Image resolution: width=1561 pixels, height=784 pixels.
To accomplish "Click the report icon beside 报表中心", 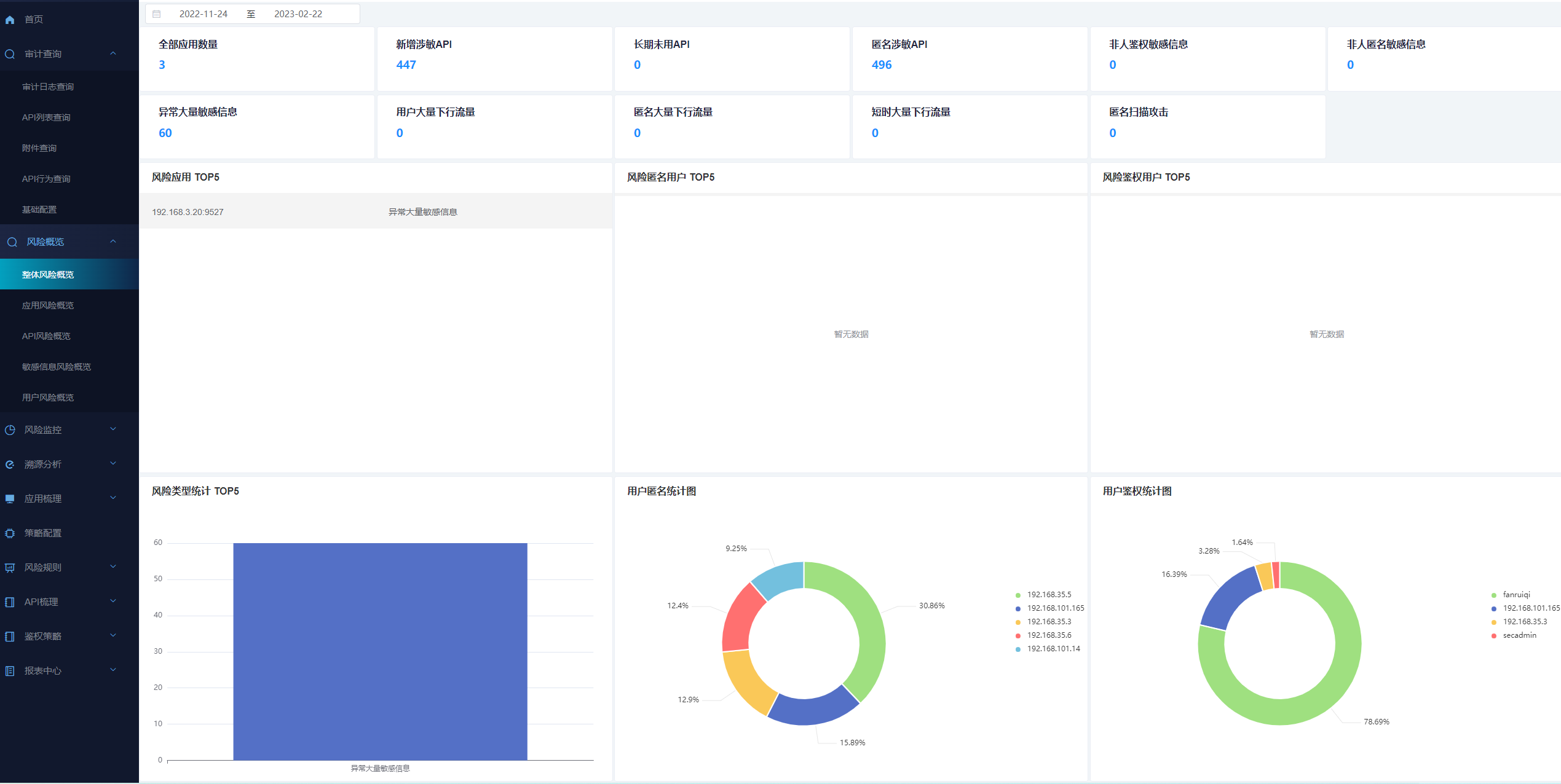I will (x=10, y=671).
